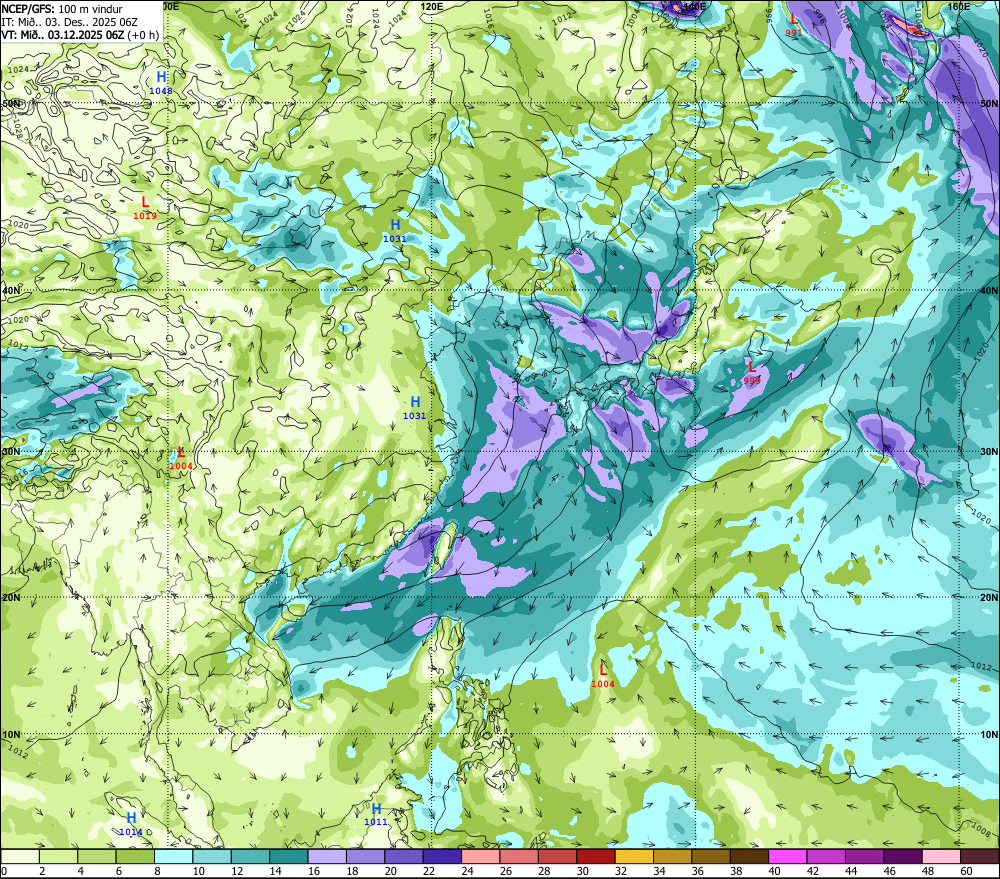The width and height of the screenshot is (1000, 879).
Task: Select the L 991 low marker near 50N
Action: 793,26
